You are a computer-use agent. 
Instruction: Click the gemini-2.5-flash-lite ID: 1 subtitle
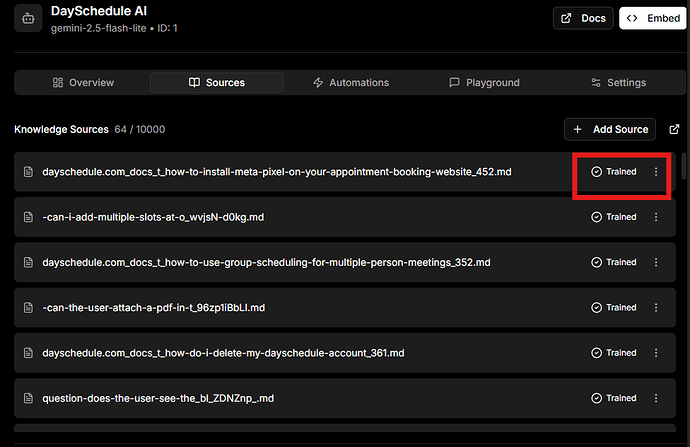114,28
